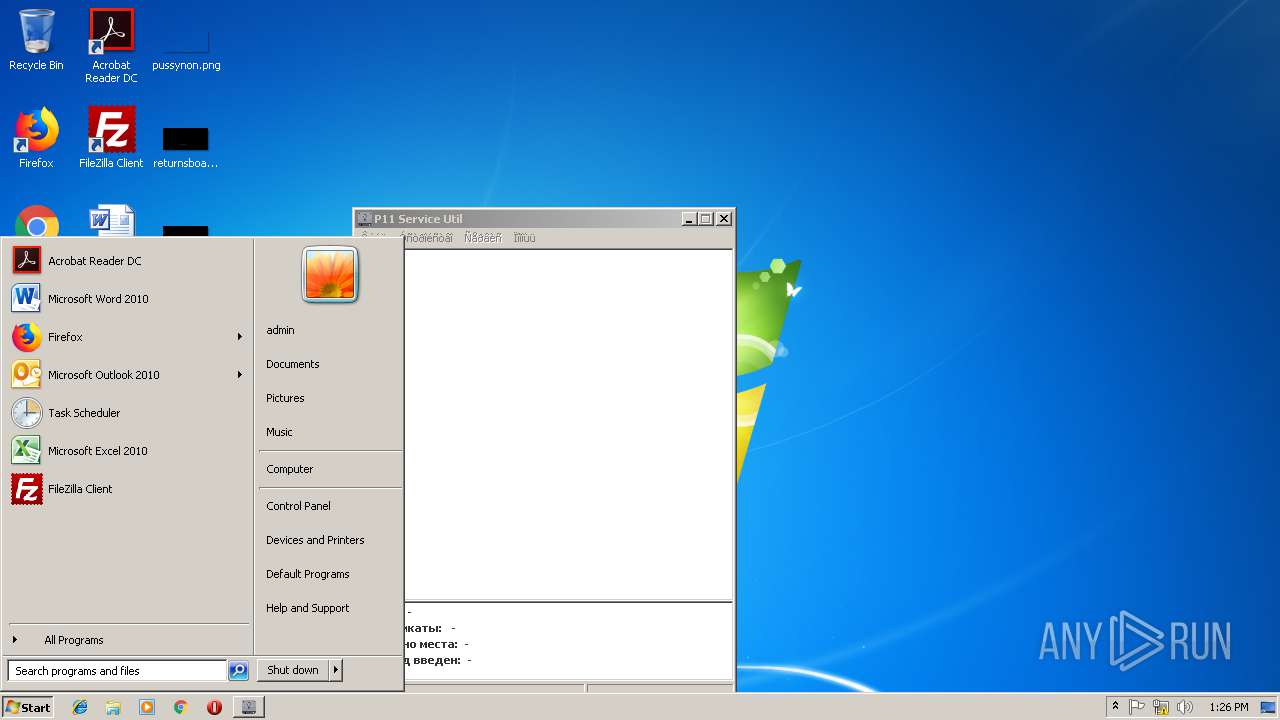
Task: Open the Recycle Bin desktop icon
Action: point(36,40)
